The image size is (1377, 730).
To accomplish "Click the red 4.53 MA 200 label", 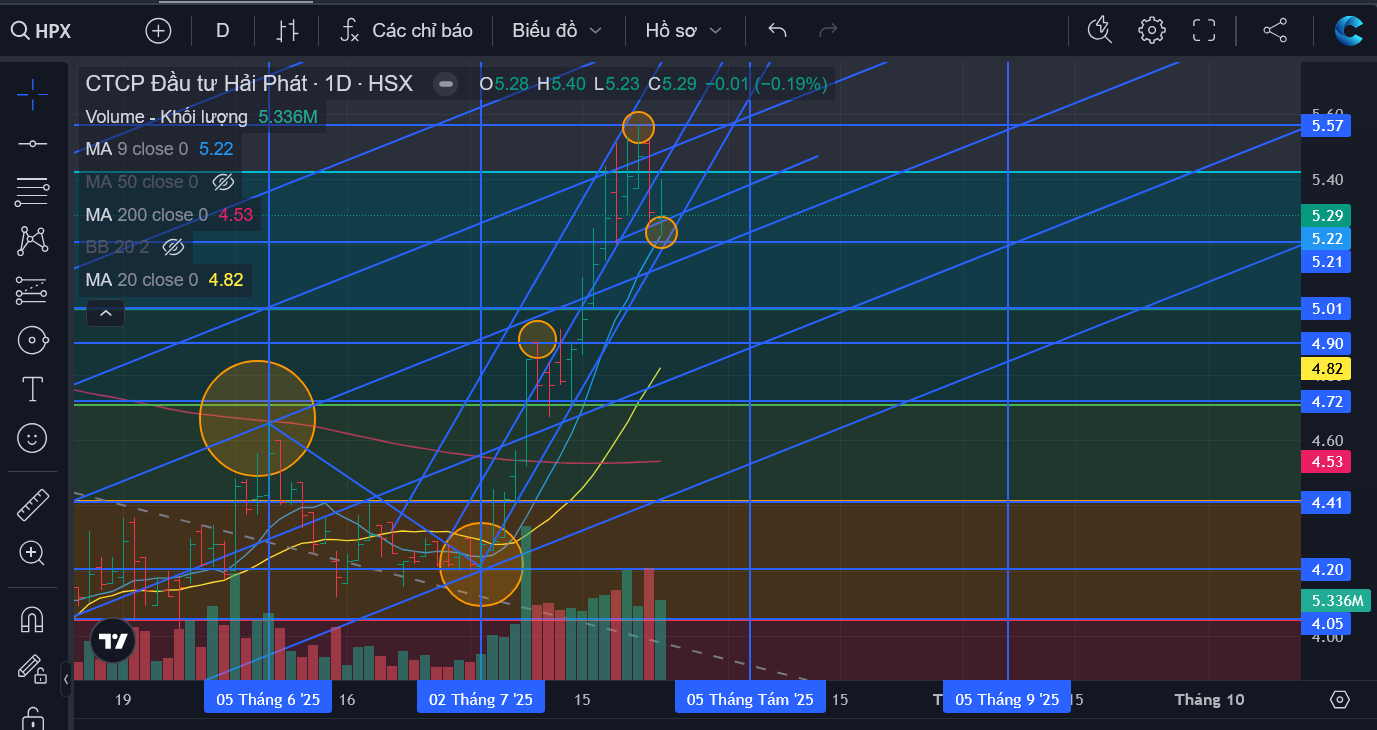I will 1325,462.
